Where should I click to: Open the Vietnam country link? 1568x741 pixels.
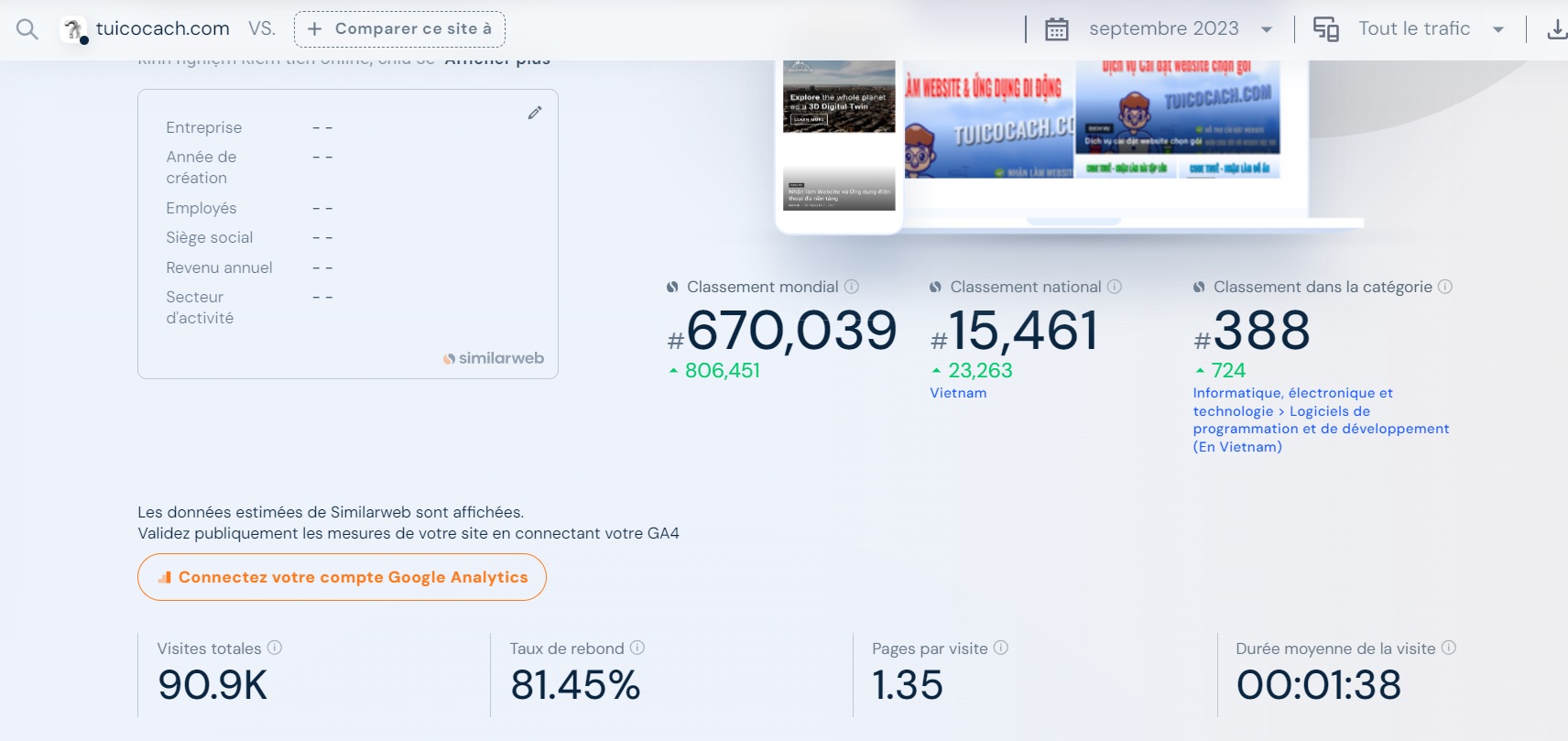coord(958,393)
